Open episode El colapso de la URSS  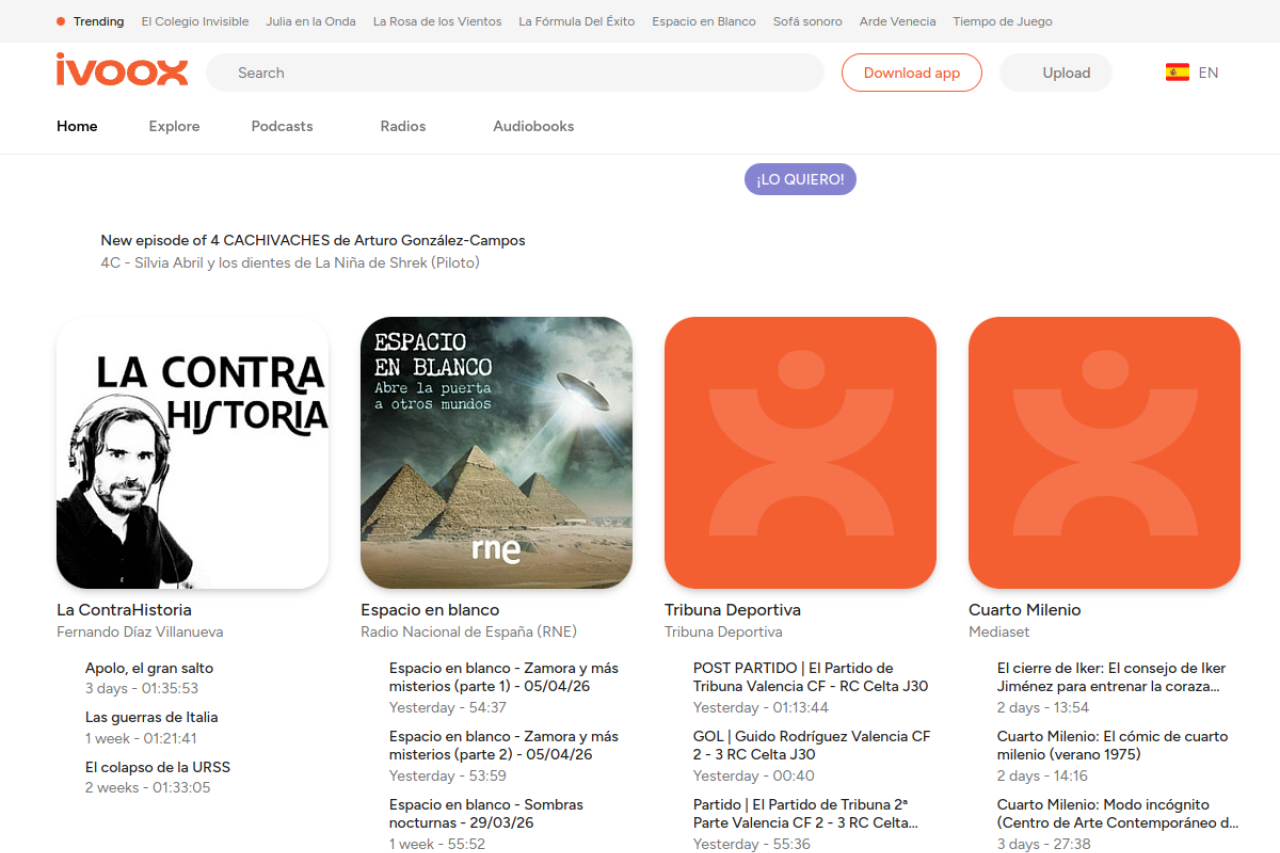(x=157, y=767)
